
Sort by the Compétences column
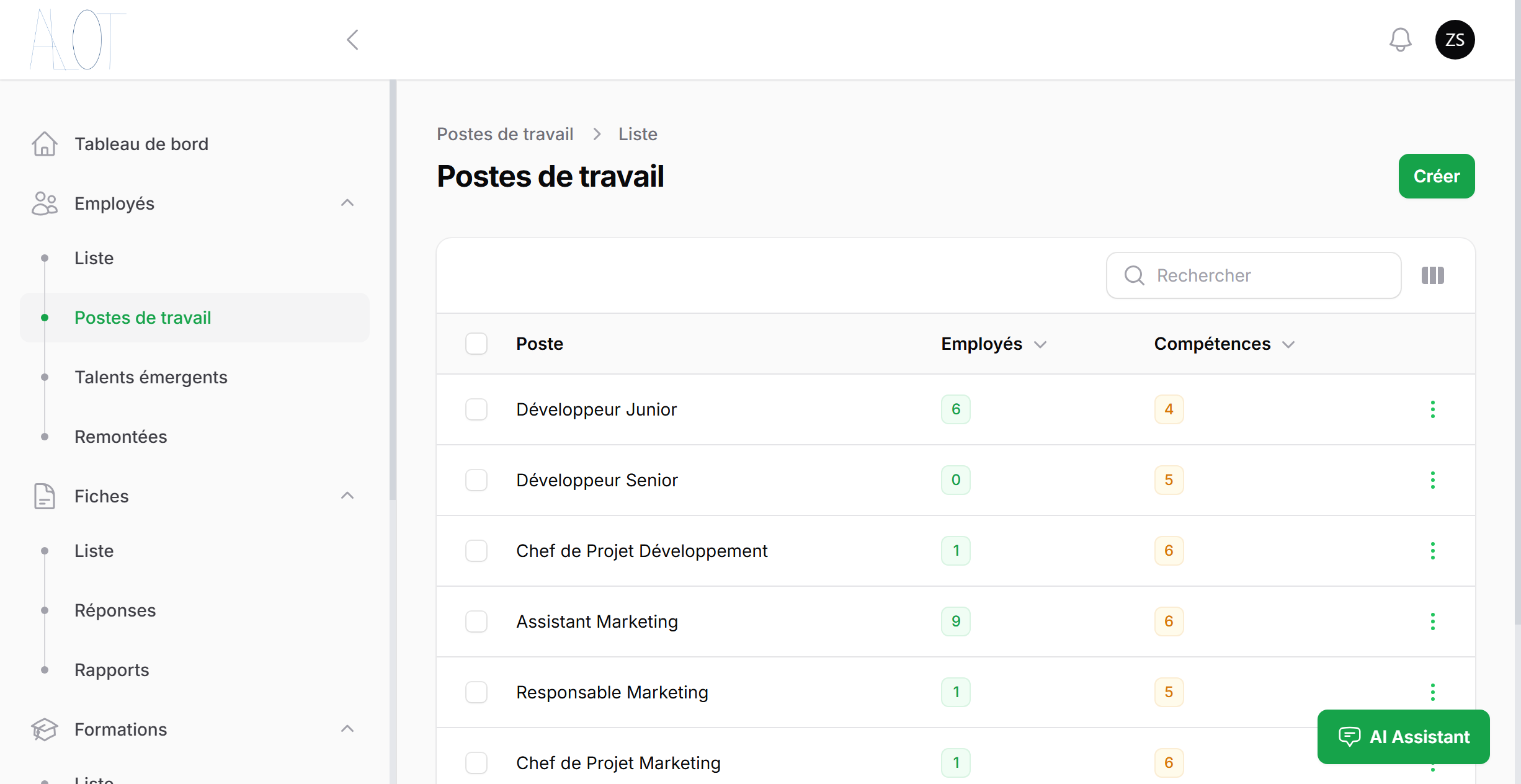tap(1224, 344)
